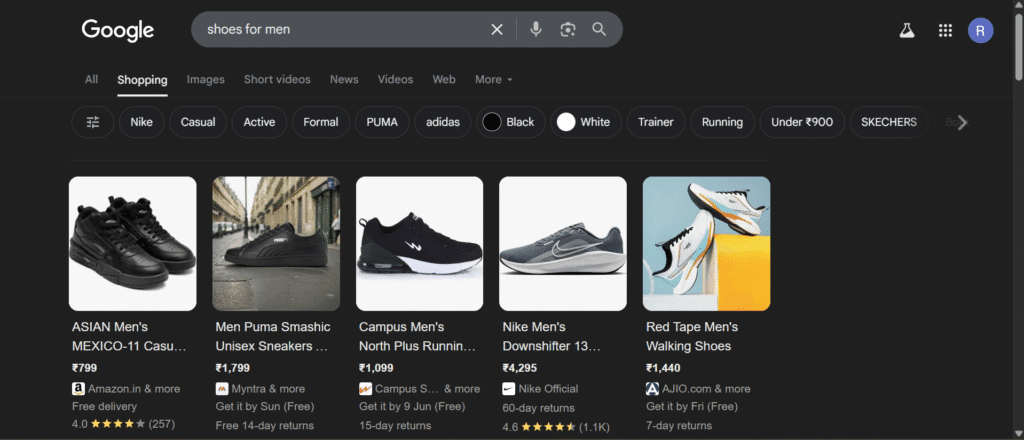Click the 4.0 star rating with 257 reviews
Image resolution: width=1024 pixels, height=440 pixels.
click(123, 424)
